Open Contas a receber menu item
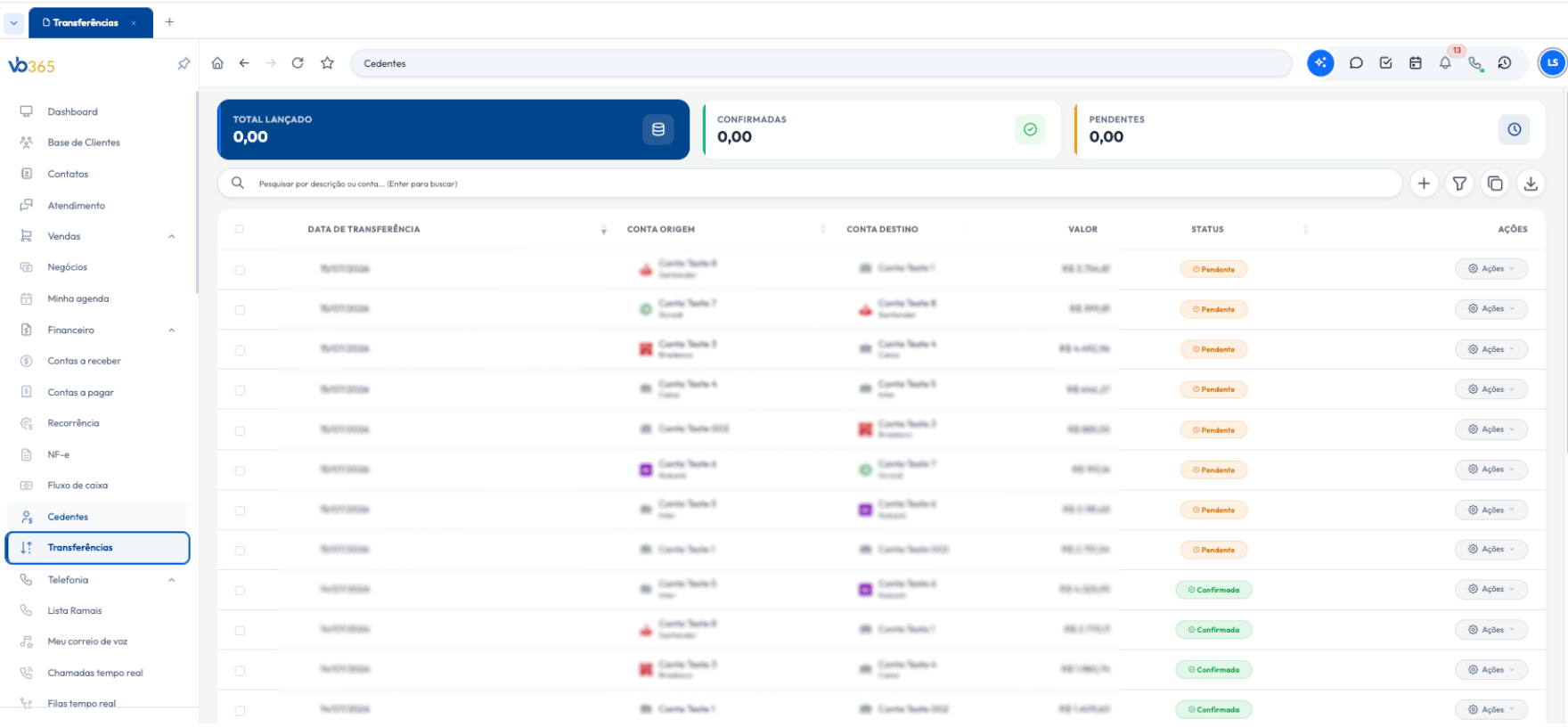This screenshot has height=727, width=1568. [x=85, y=361]
